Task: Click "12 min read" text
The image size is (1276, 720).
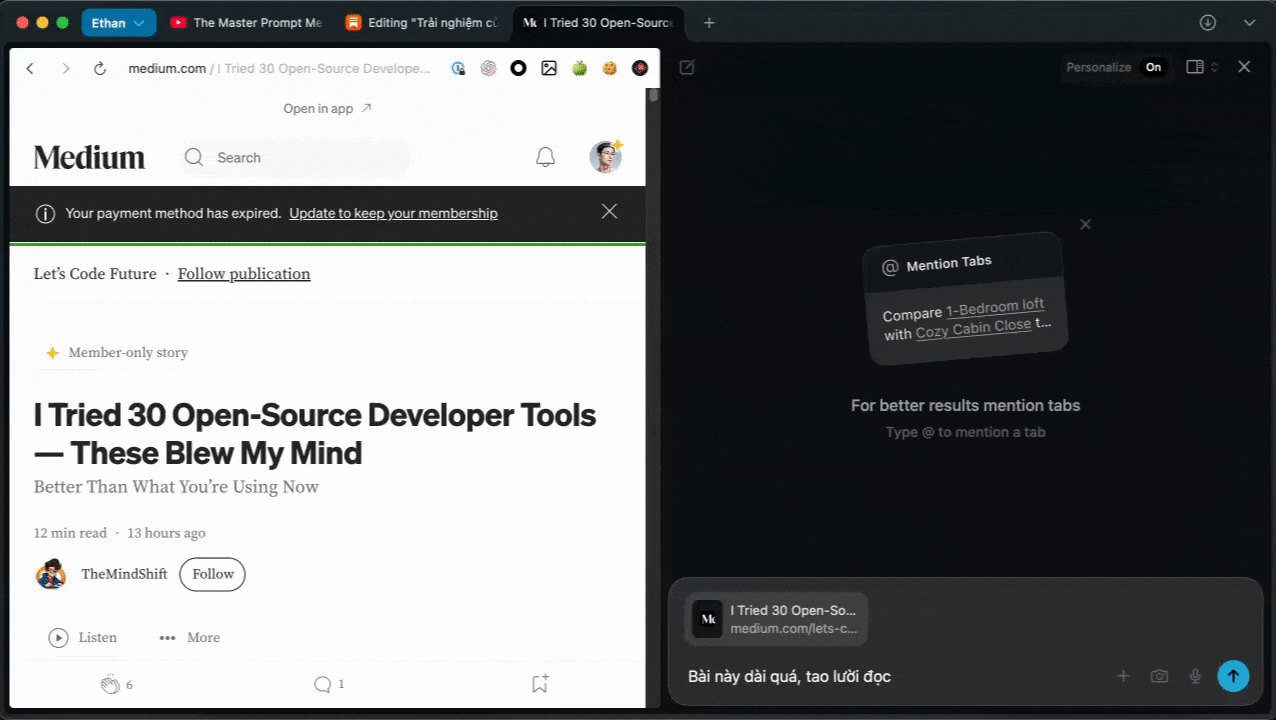Action: coord(70,533)
